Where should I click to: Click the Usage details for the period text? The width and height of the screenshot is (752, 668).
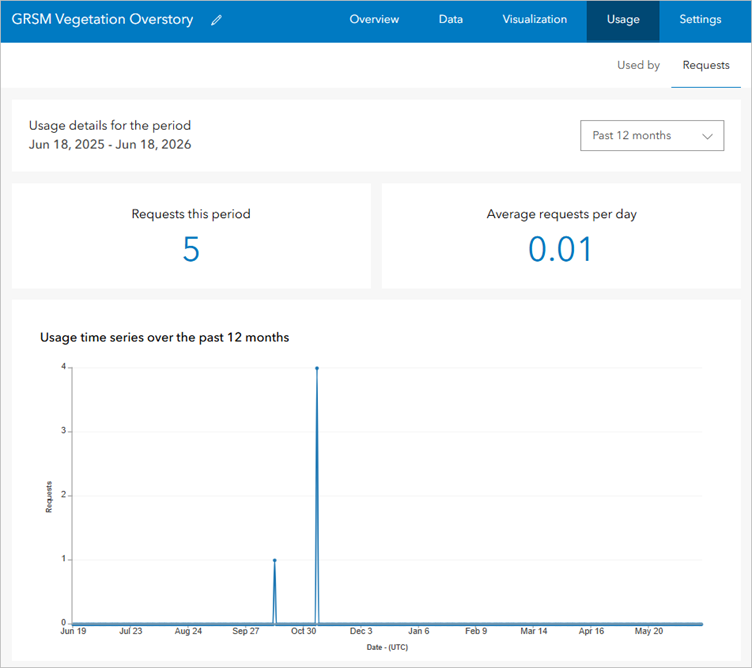[110, 126]
